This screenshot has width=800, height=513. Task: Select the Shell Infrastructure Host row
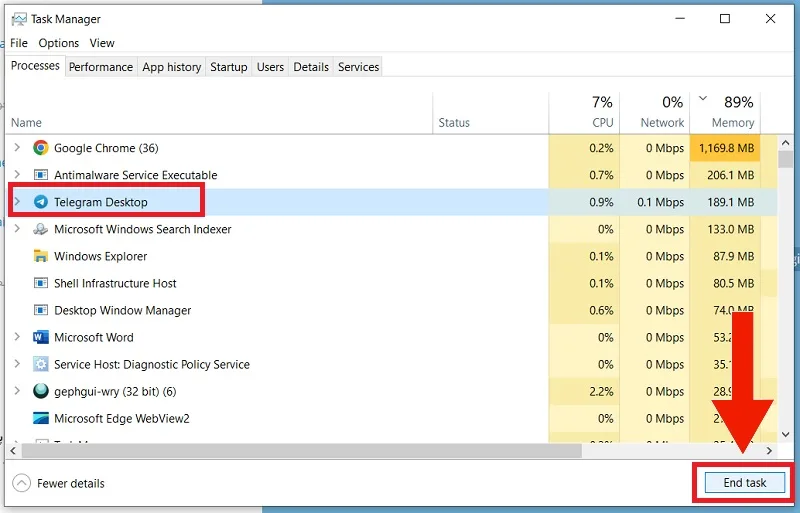pyautogui.click(x=391, y=283)
